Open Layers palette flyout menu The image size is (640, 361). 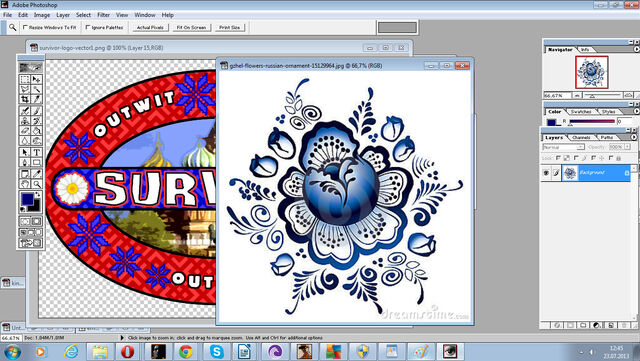(633, 137)
